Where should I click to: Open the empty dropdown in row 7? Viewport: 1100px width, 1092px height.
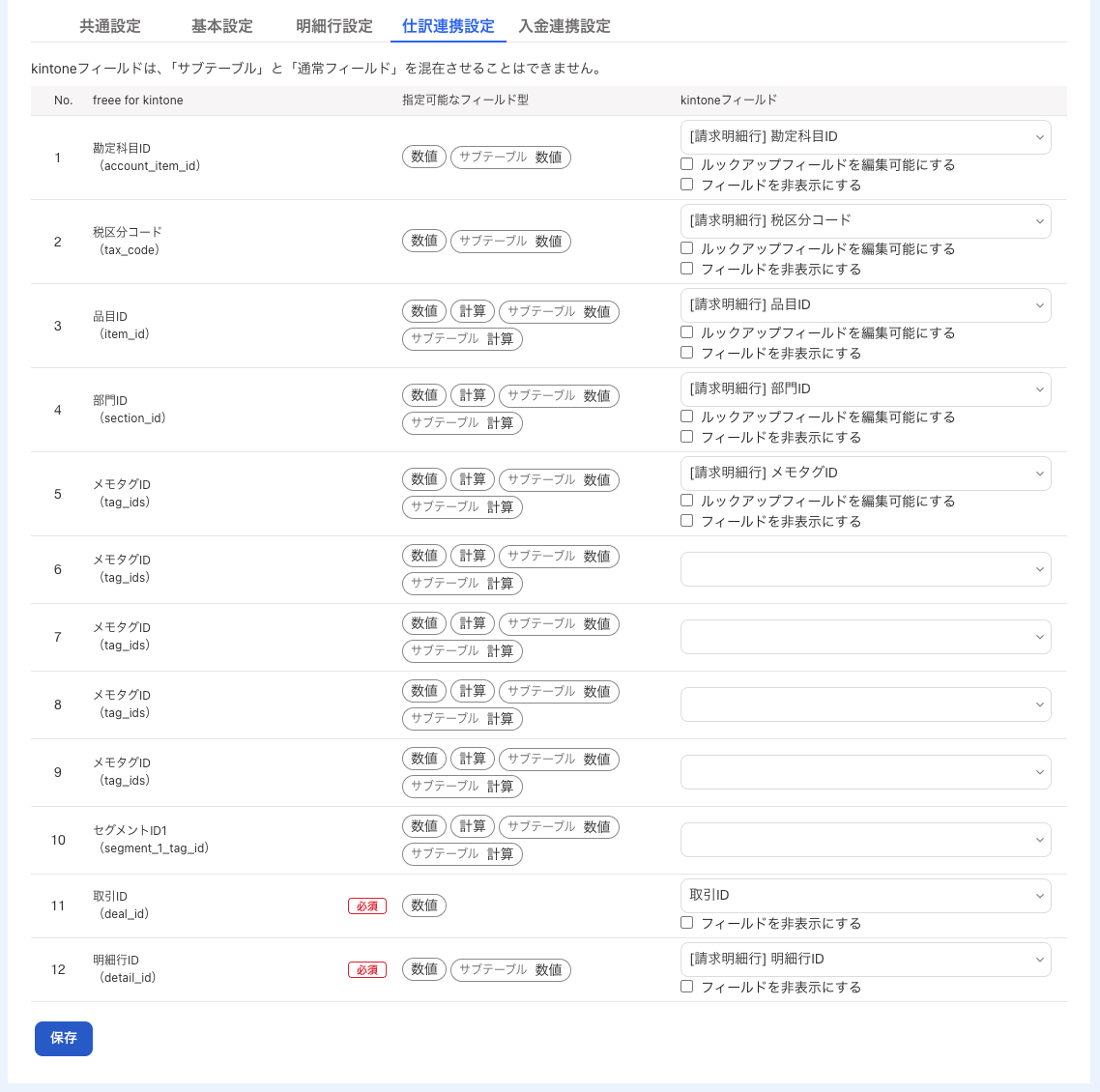(865, 637)
